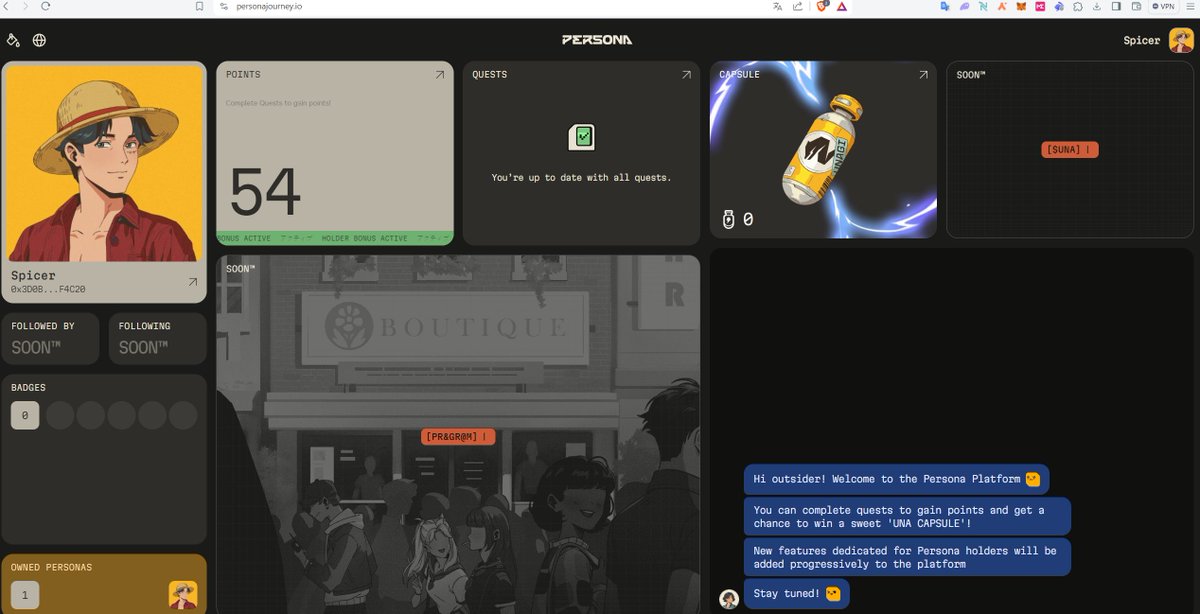
Task: Click the 'Hi outsider!' welcome message
Action: (896, 479)
